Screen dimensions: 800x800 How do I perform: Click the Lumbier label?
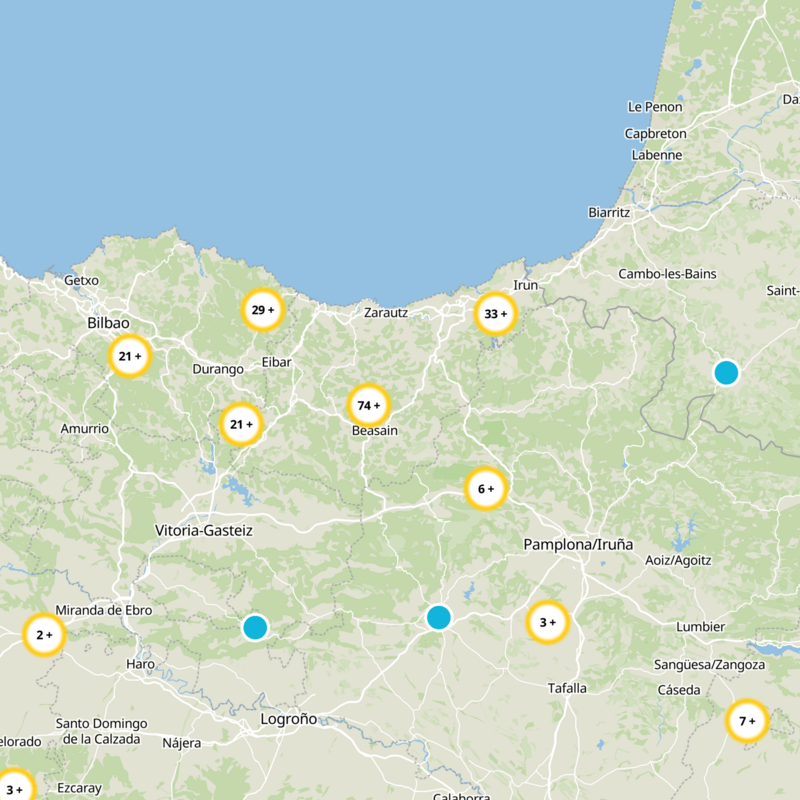click(x=700, y=627)
